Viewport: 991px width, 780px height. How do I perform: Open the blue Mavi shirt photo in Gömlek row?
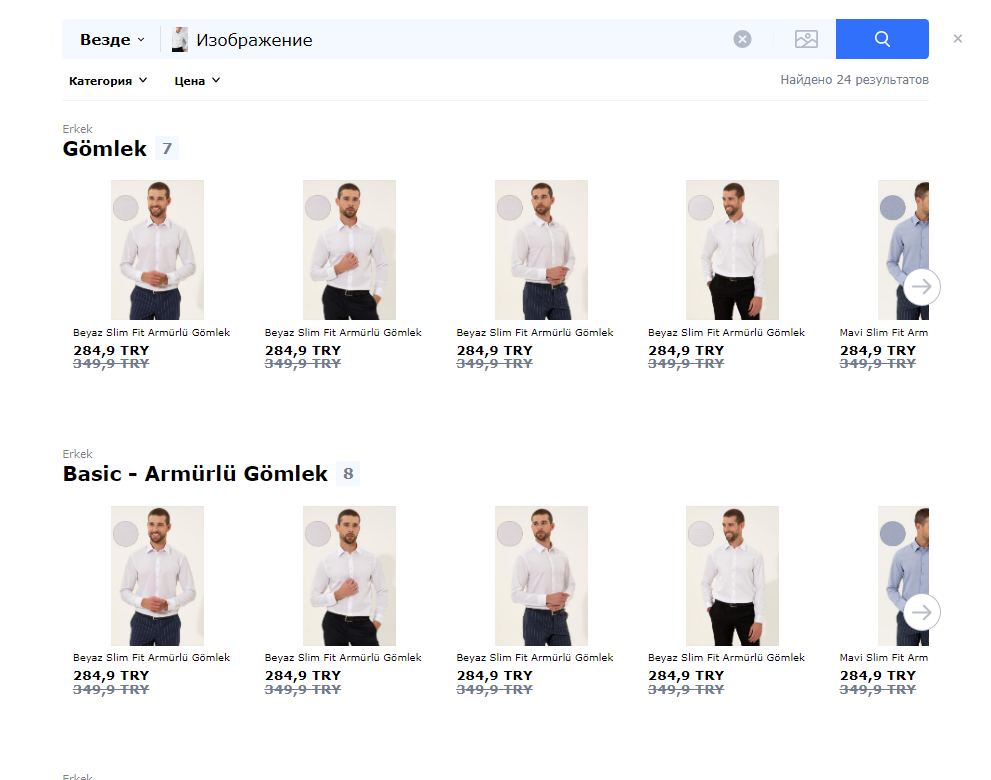tap(903, 250)
